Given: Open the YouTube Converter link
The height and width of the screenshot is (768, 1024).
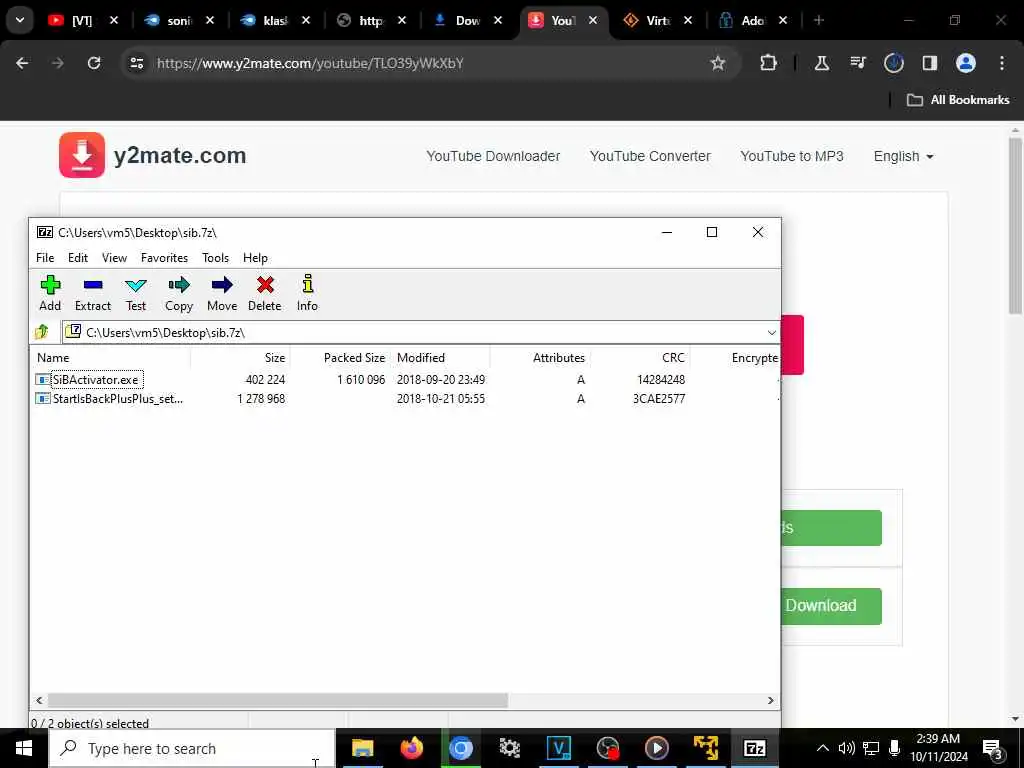Looking at the screenshot, I should [650, 157].
